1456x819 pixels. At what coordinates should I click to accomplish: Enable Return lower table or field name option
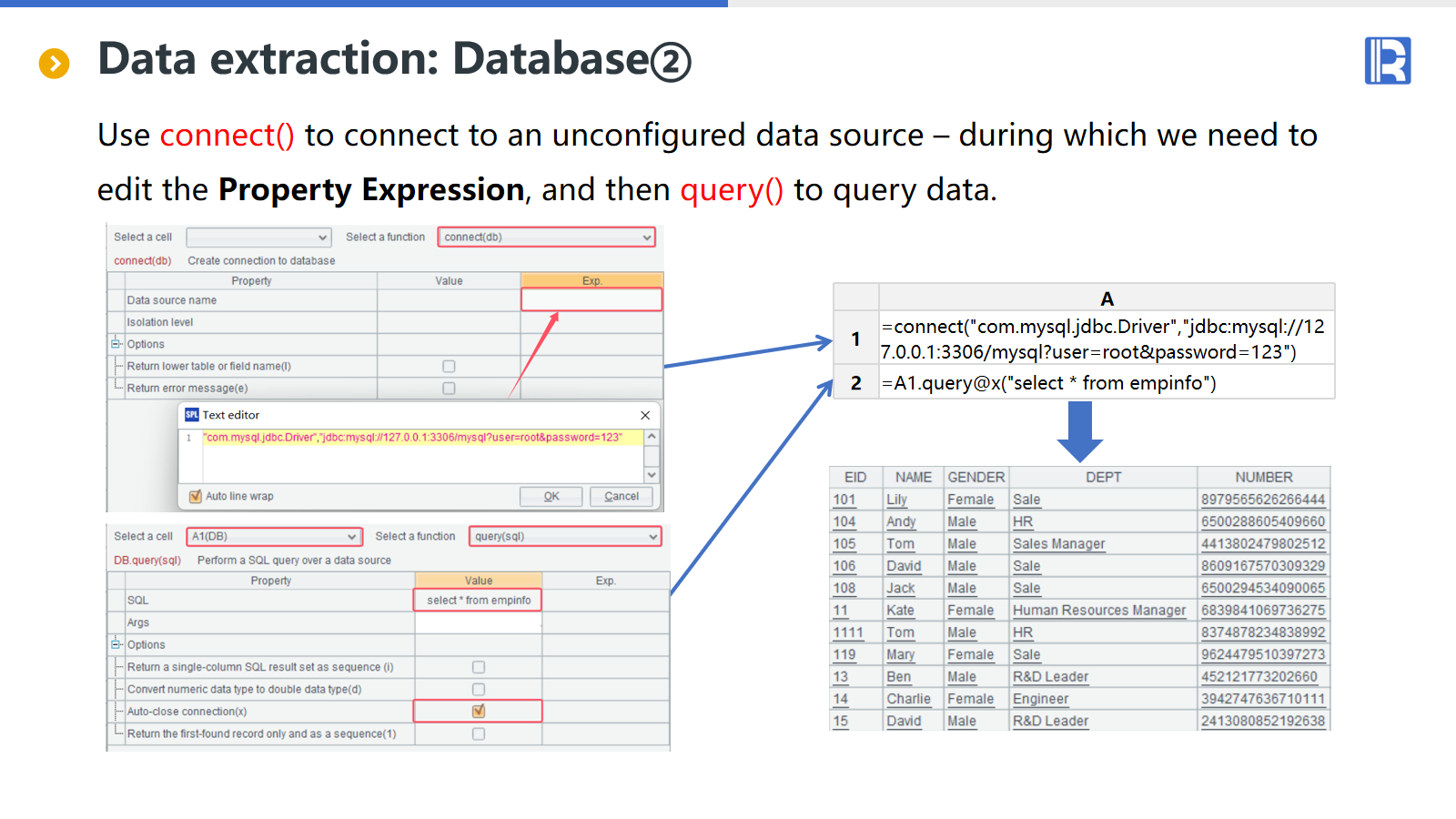pos(449,367)
